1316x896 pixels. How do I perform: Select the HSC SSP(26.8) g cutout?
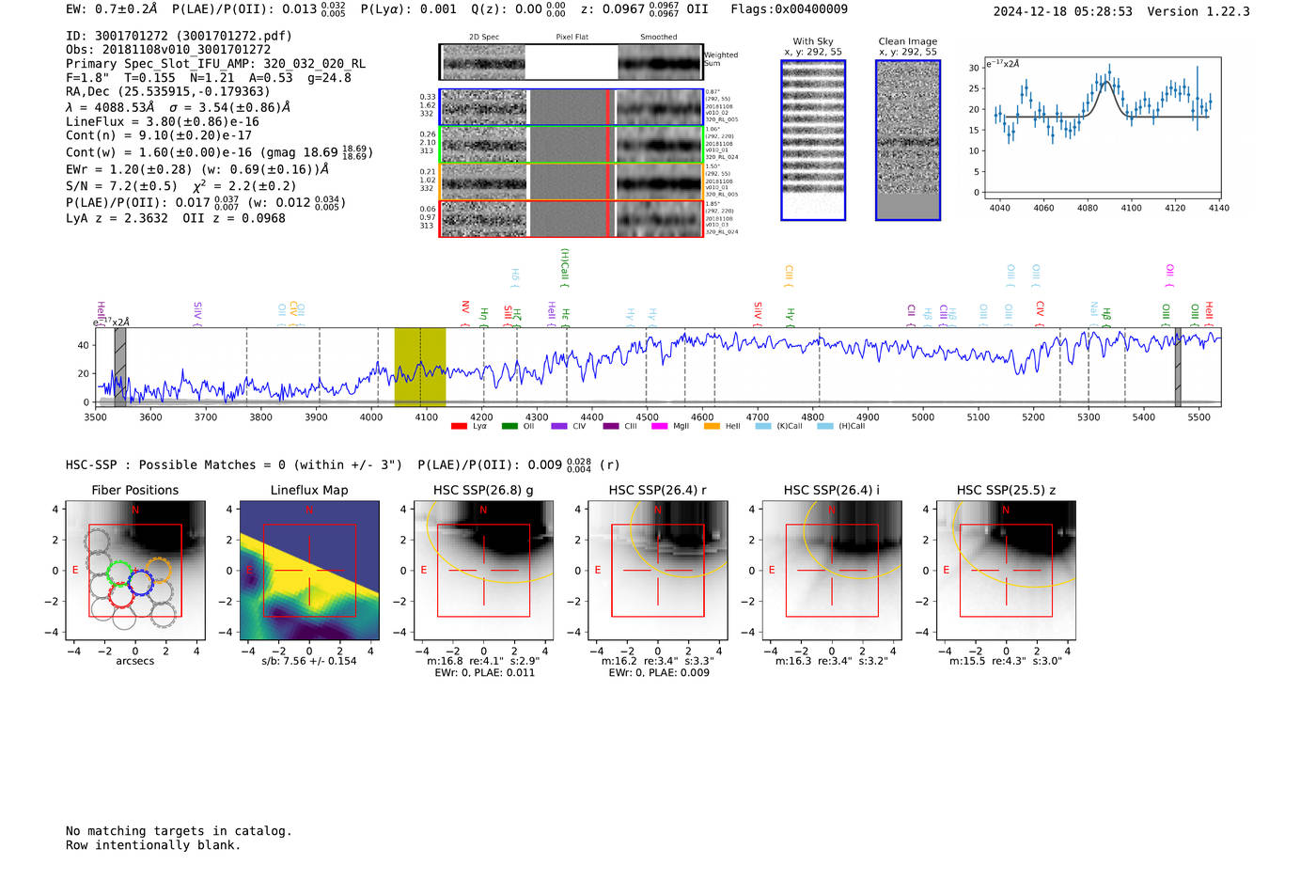[x=484, y=571]
